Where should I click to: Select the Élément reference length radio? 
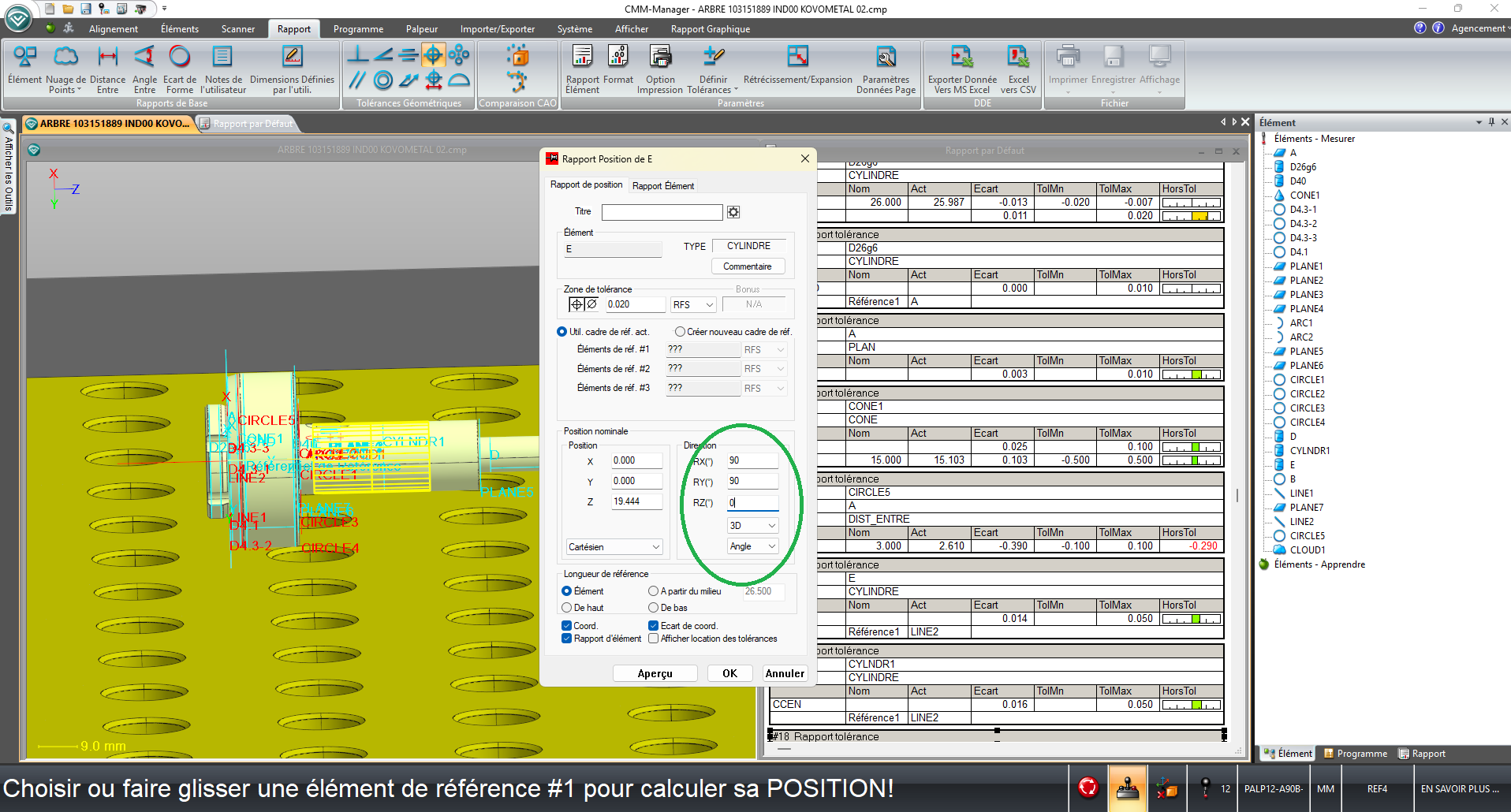pyautogui.click(x=566, y=591)
